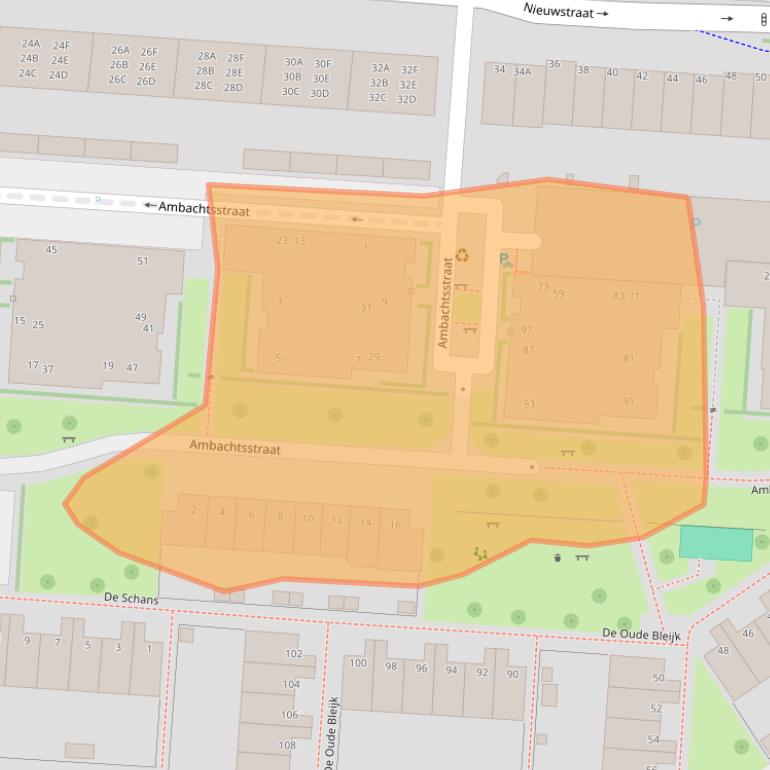
Task: Select the building numbered 45
Action: click(51, 250)
